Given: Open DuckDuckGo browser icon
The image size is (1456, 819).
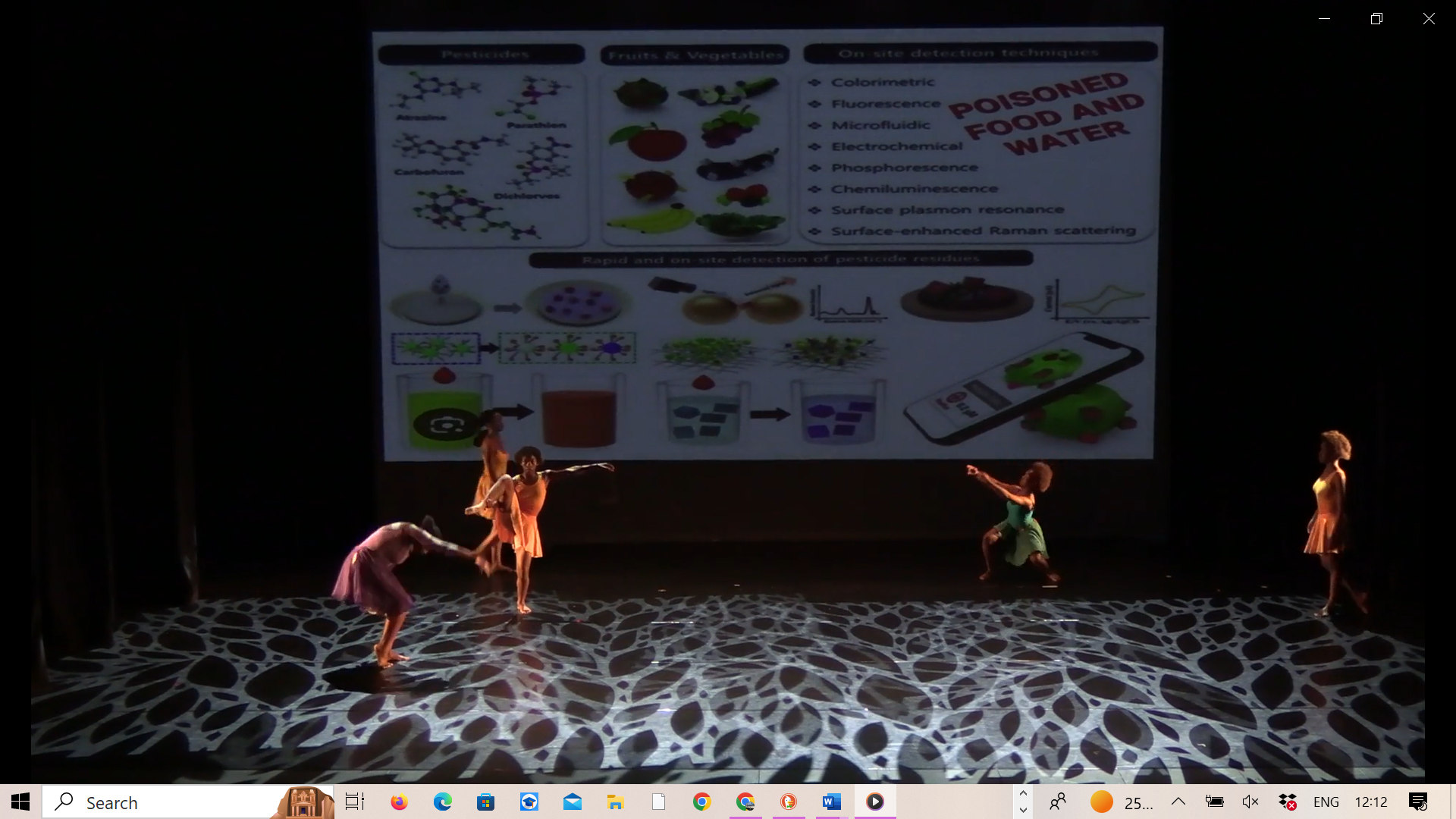Looking at the screenshot, I should pos(789,802).
